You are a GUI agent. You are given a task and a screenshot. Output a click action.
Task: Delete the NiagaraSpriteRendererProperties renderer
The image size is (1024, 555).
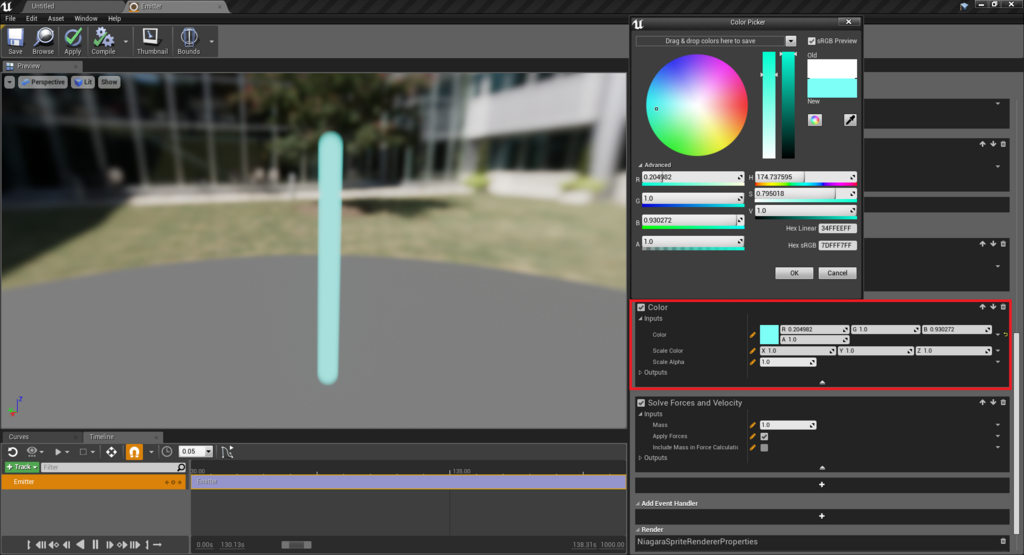[1004, 541]
